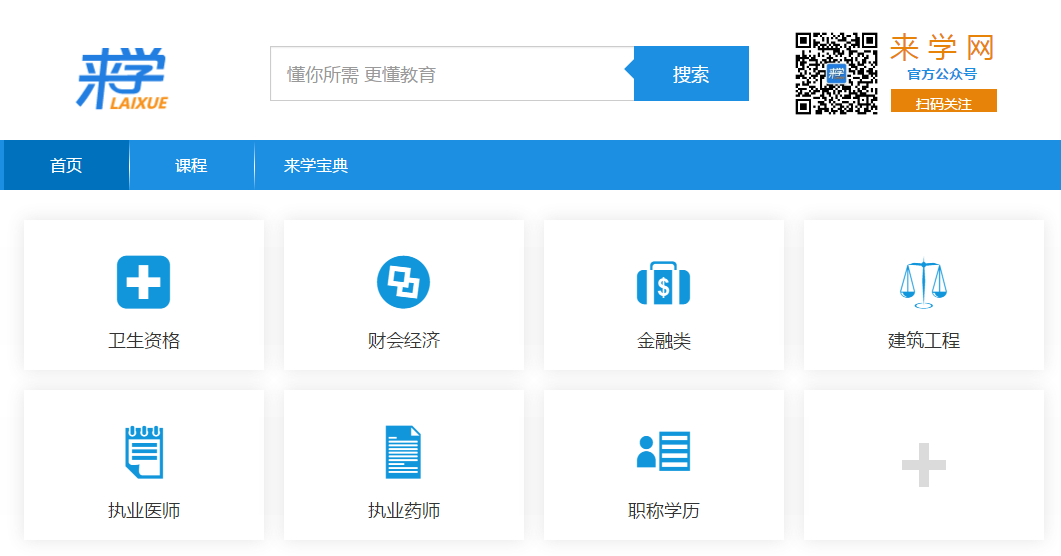
Task: Open the 财会经济 category label
Action: pyautogui.click(x=404, y=340)
